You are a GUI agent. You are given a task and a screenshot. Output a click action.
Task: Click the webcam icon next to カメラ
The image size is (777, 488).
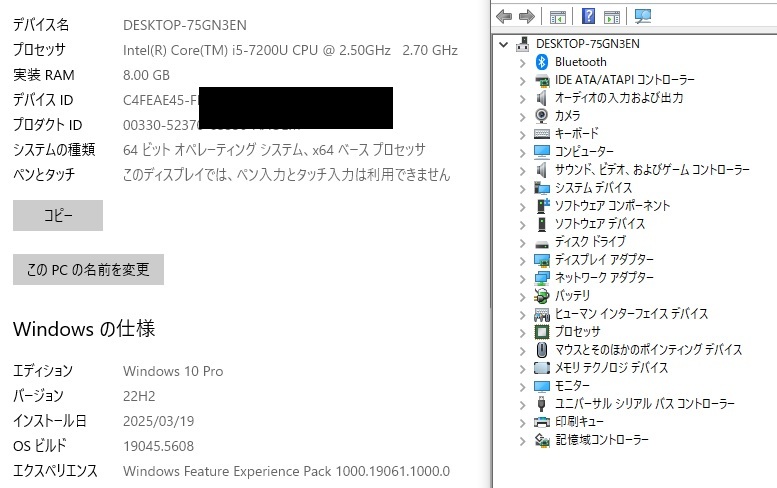(x=542, y=115)
